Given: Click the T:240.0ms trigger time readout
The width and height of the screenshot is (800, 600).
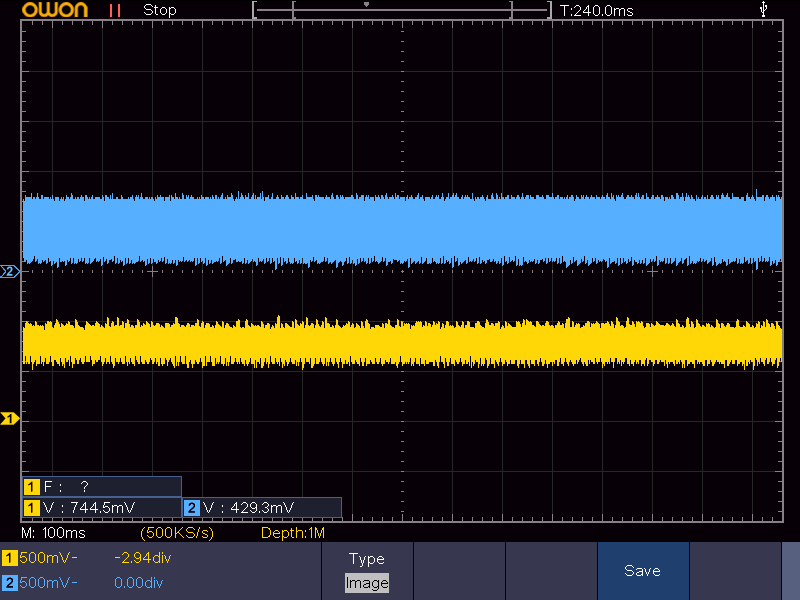Looking at the screenshot, I should pyautogui.click(x=596, y=11).
